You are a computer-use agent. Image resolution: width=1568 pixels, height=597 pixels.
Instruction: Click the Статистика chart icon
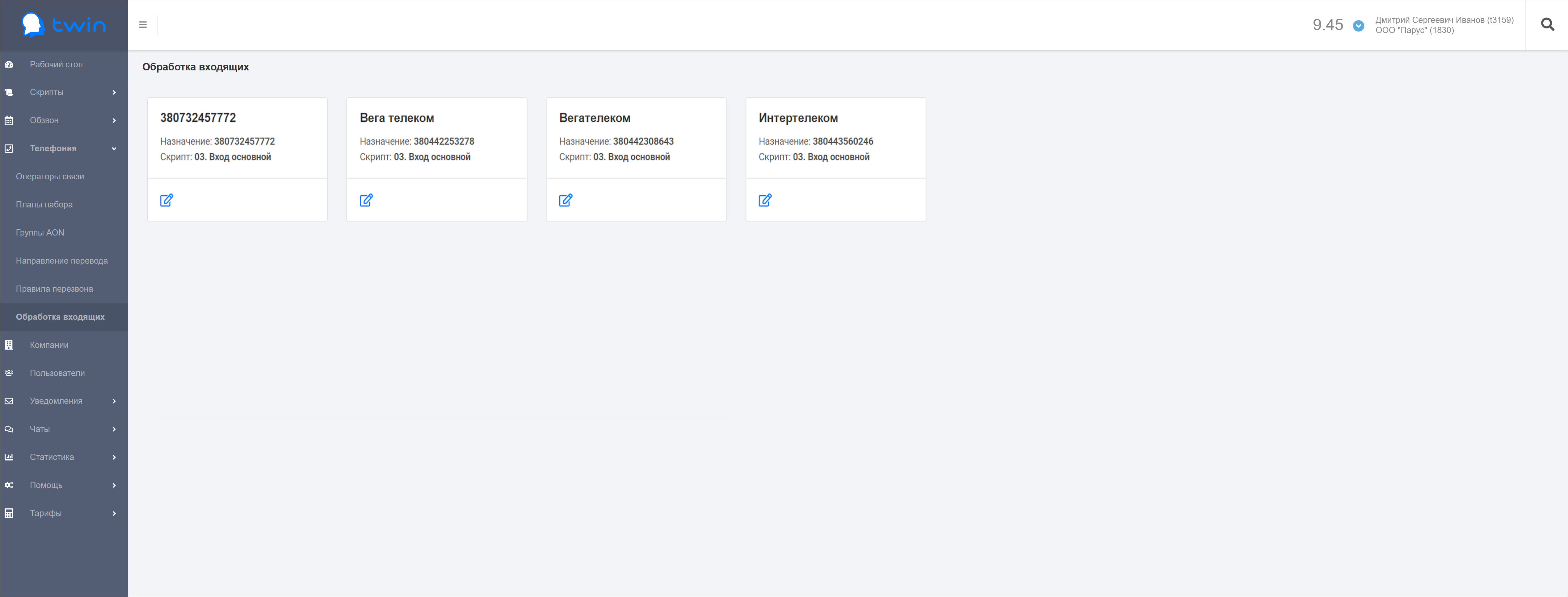9,457
